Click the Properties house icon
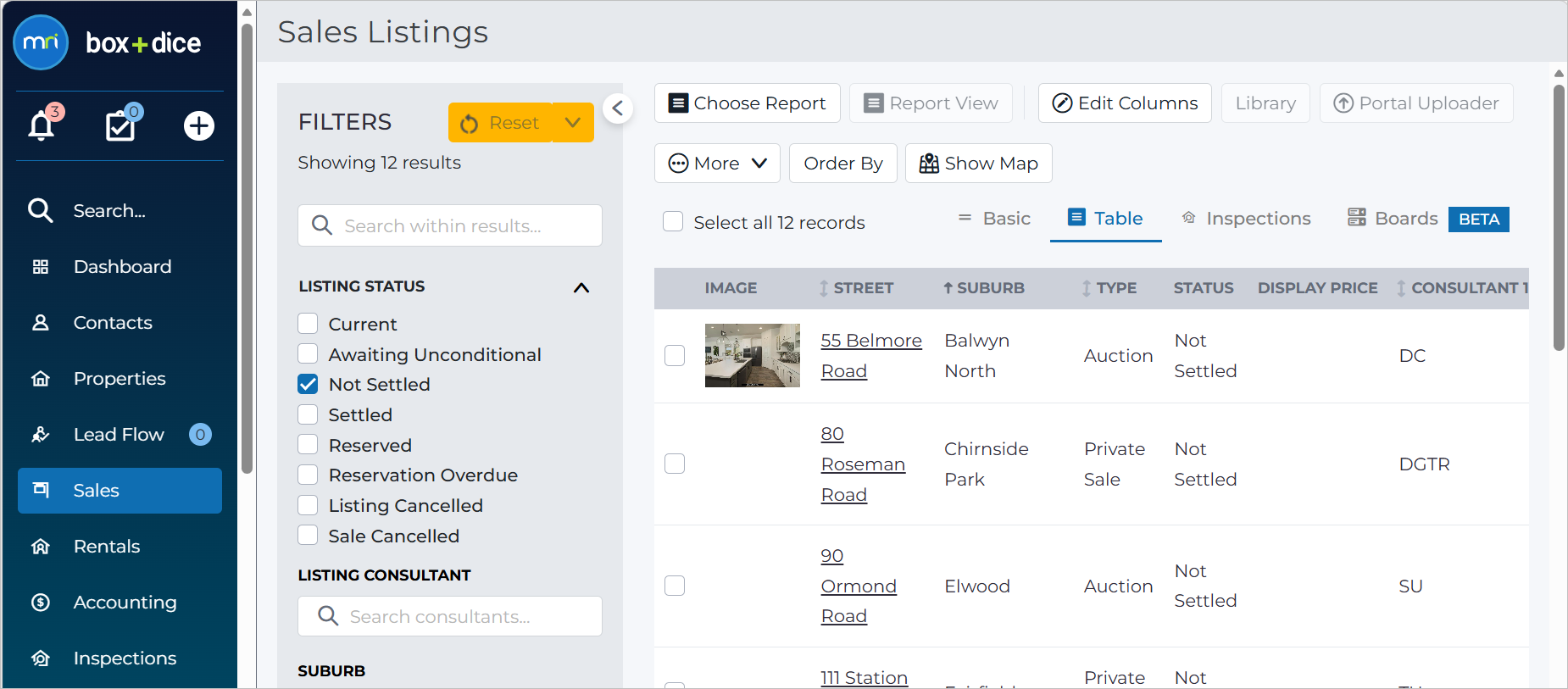The width and height of the screenshot is (1568, 689). [x=41, y=379]
